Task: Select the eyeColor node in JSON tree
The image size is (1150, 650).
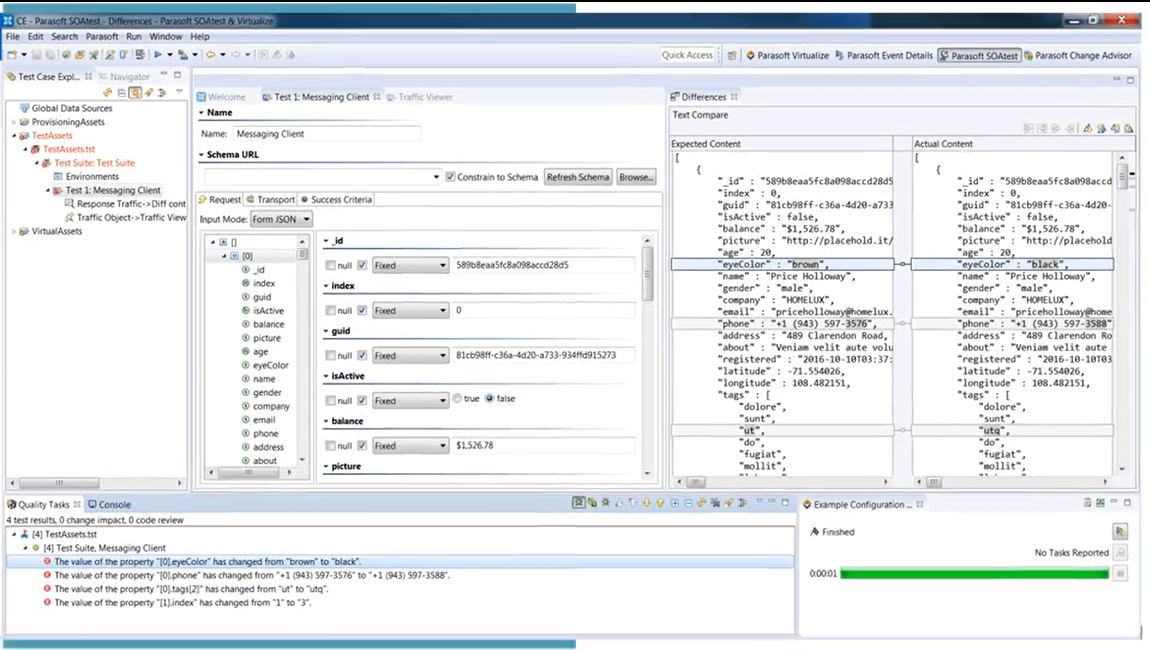Action: pos(265,365)
